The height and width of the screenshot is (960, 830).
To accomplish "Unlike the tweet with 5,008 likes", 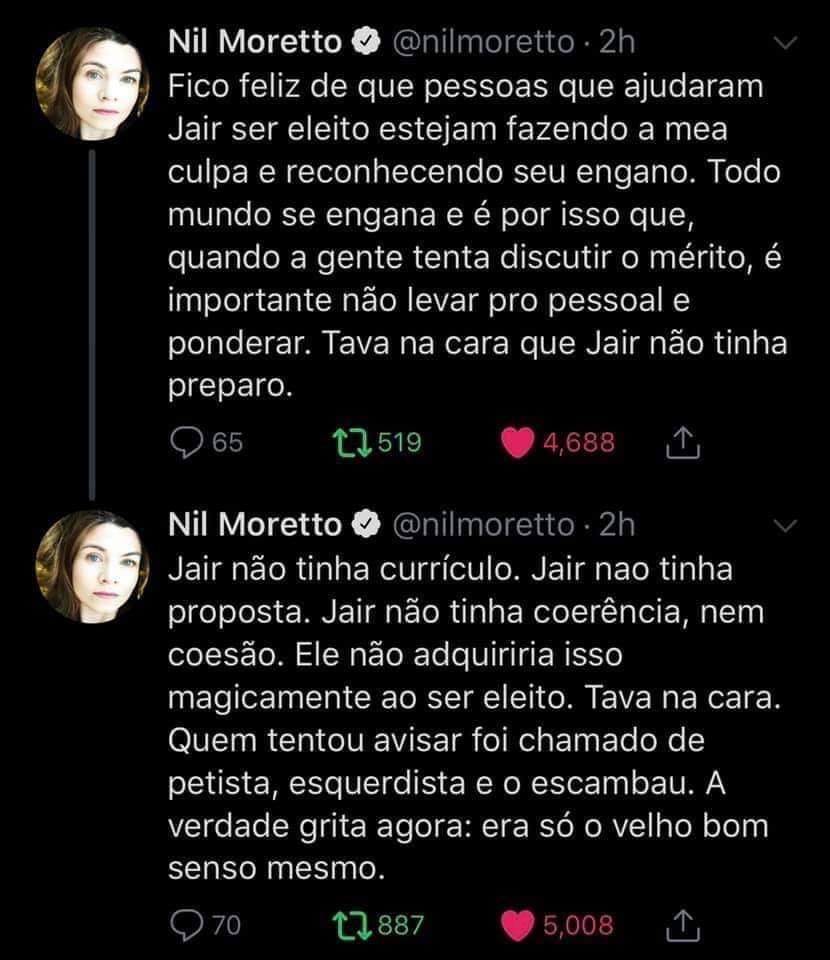I will [518, 925].
